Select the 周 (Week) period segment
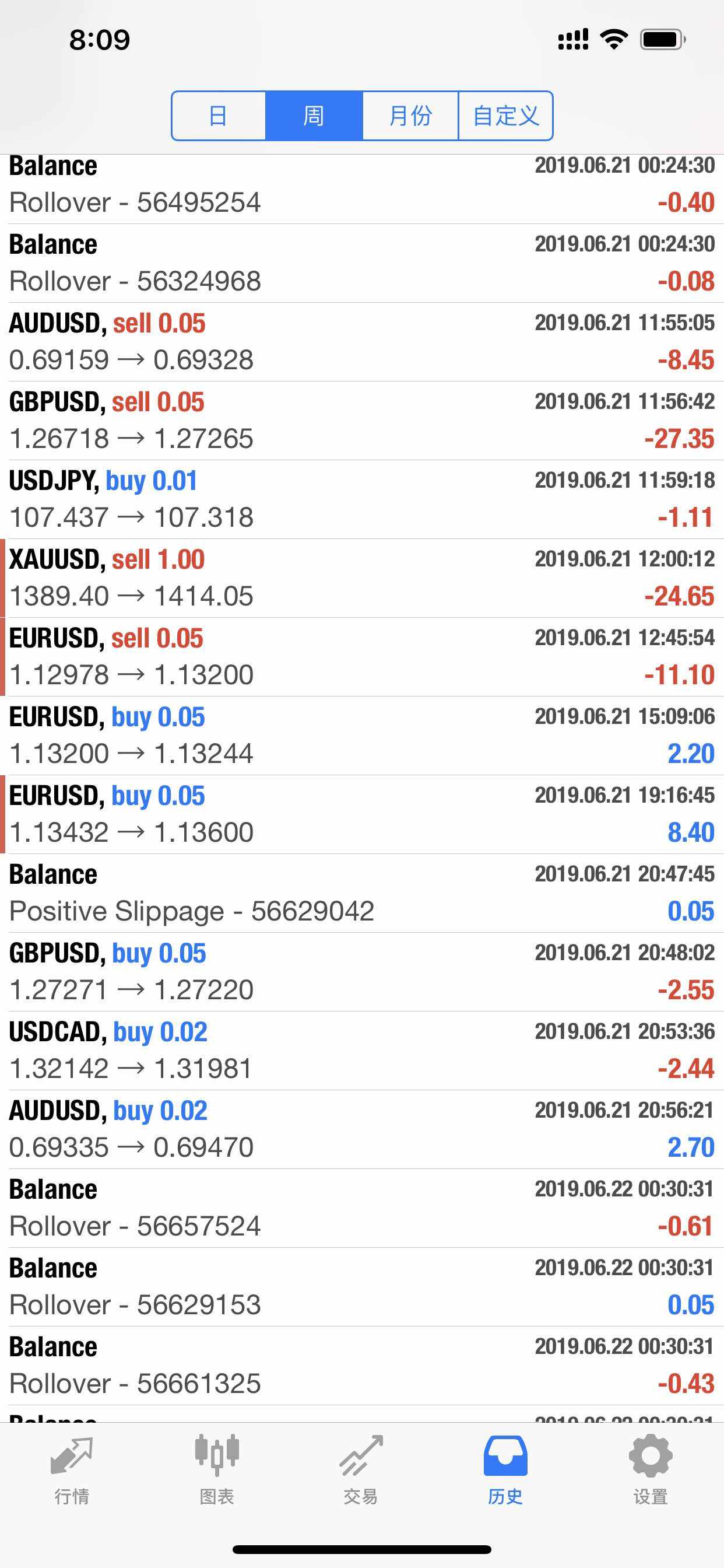This screenshot has width=724, height=1568. point(314,116)
